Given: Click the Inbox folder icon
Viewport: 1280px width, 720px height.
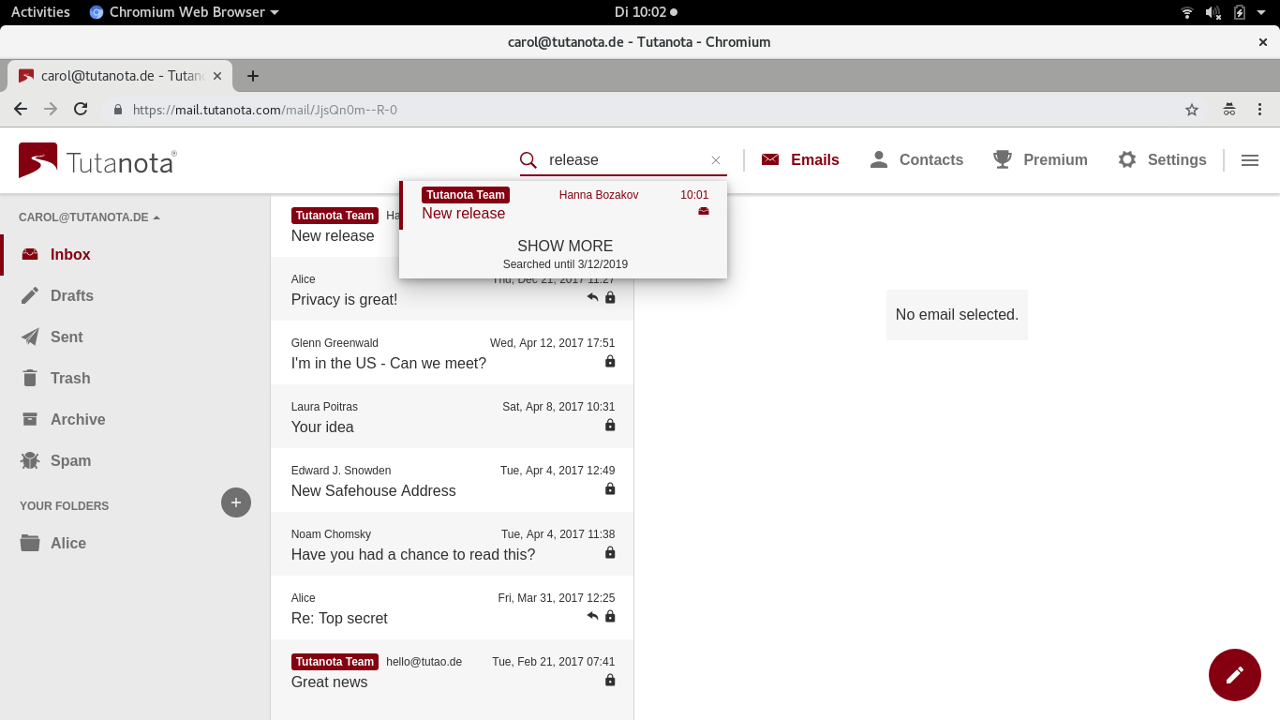Looking at the screenshot, I should 30,255.
